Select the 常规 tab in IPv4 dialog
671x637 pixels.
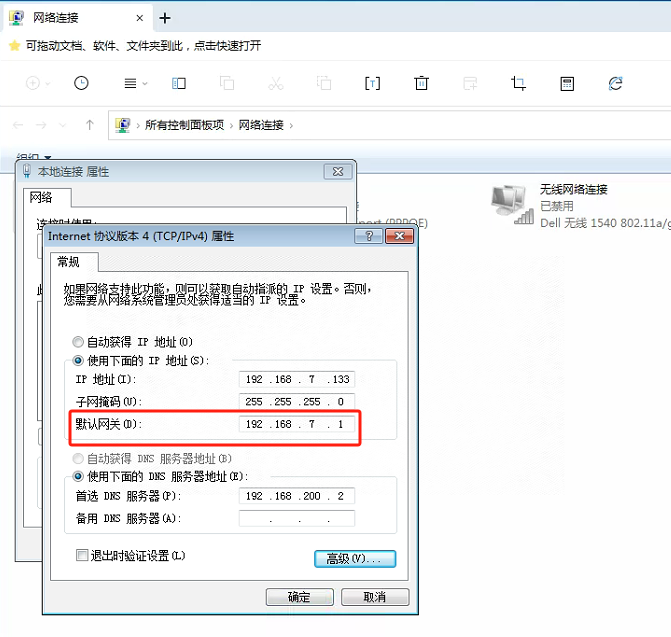[x=68, y=262]
